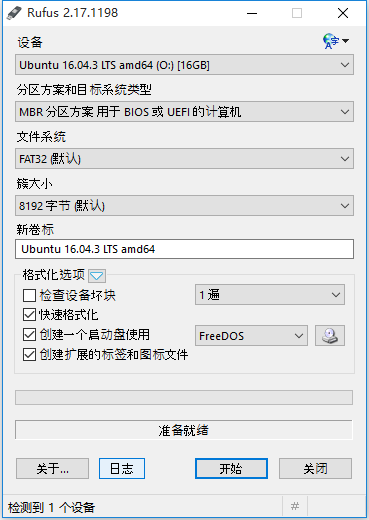
Task: Toggle 创建扩展的标签和图标文件 checkbox
Action: 29,355
